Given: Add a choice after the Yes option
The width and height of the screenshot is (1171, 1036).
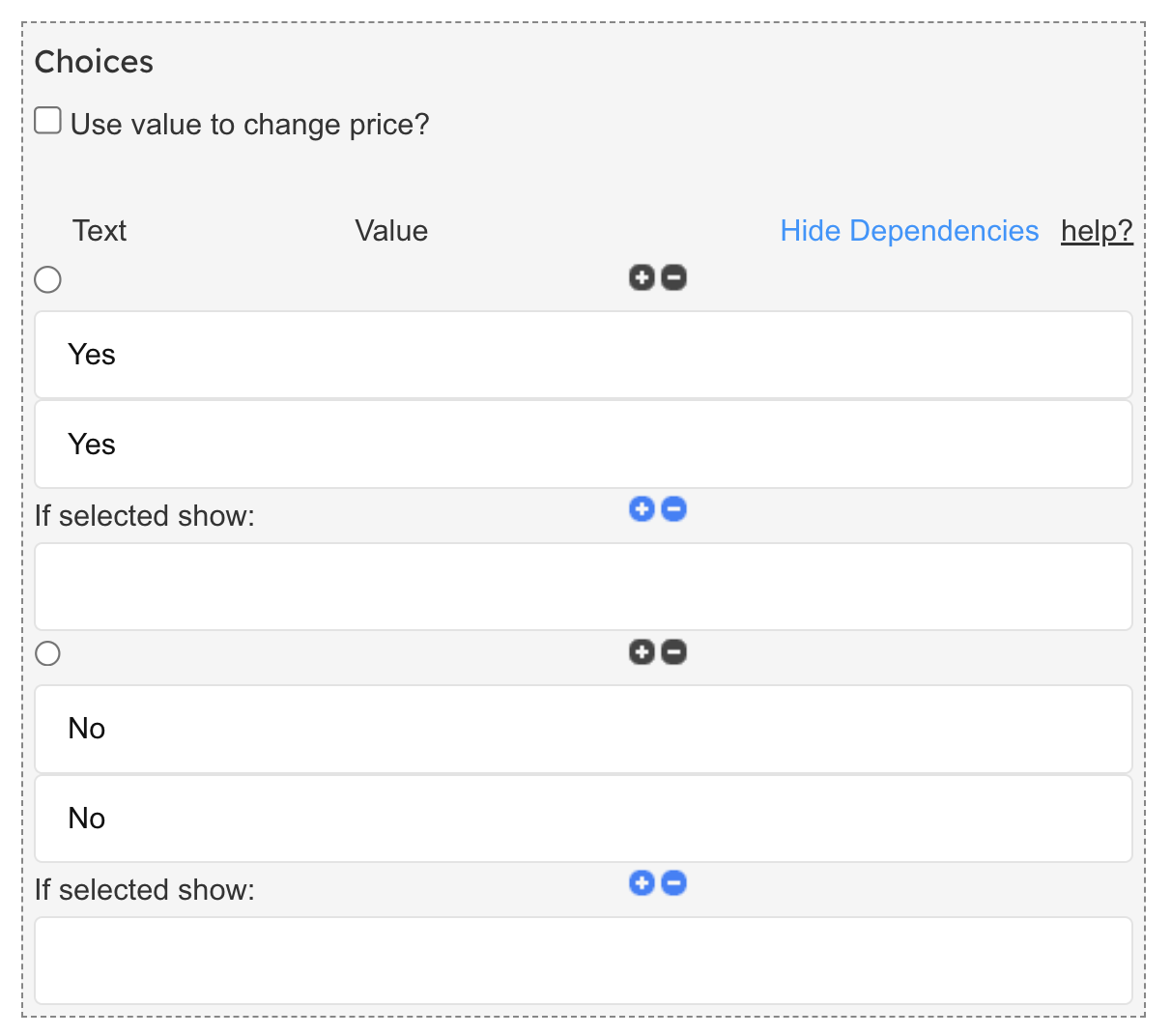Looking at the screenshot, I should (642, 278).
